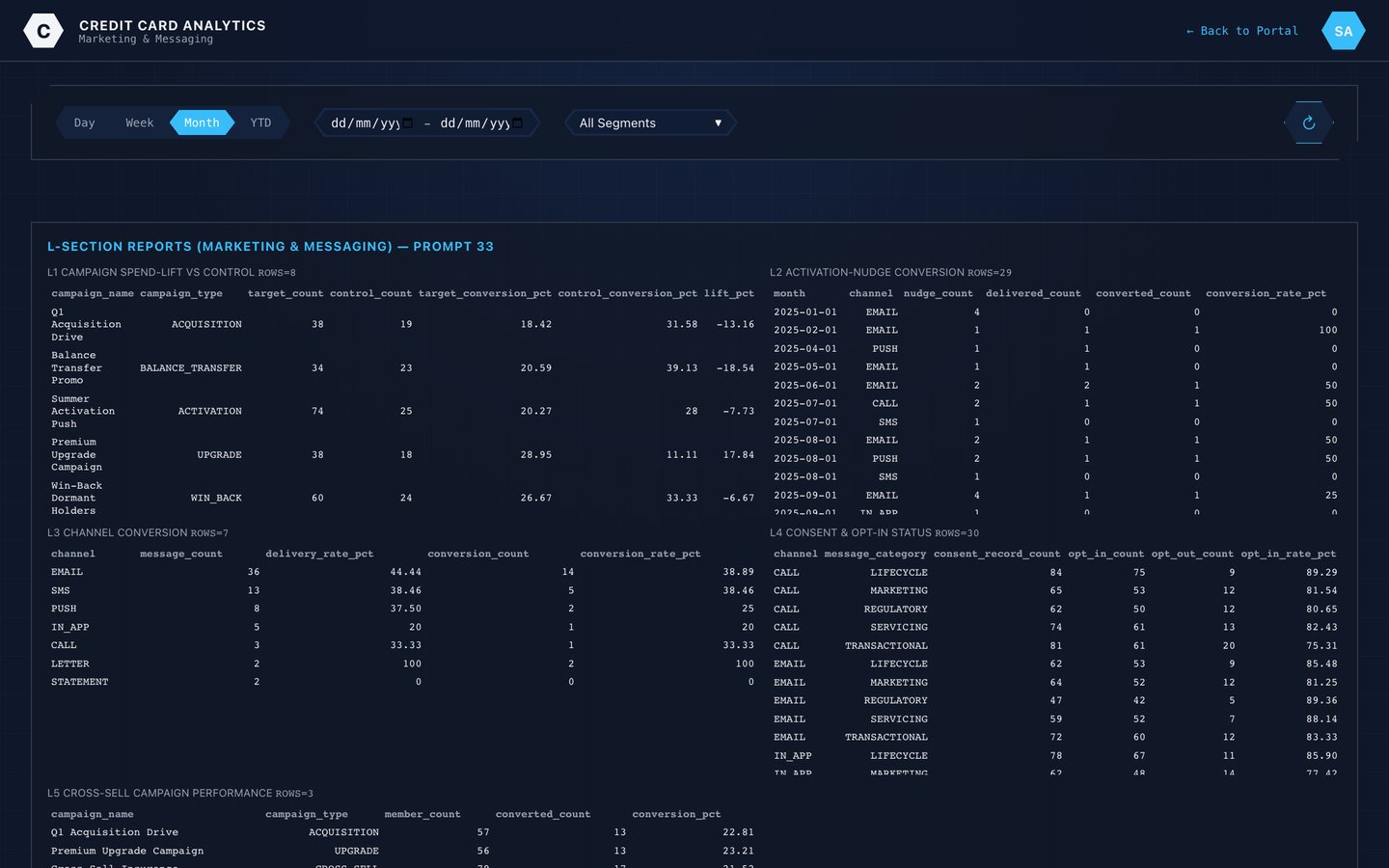Click CALL REGULATORY category cell

click(896, 610)
